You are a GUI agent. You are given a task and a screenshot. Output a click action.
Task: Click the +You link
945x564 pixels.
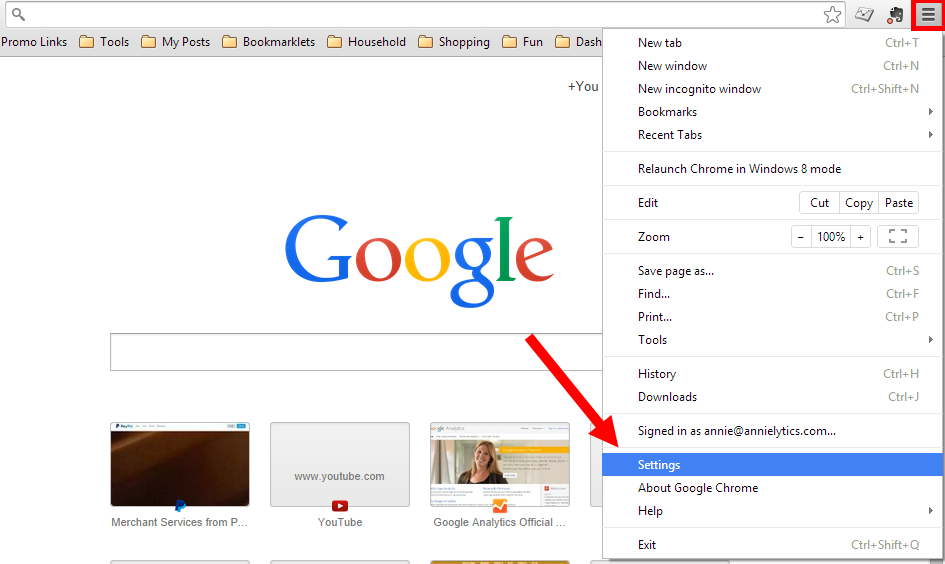click(583, 86)
